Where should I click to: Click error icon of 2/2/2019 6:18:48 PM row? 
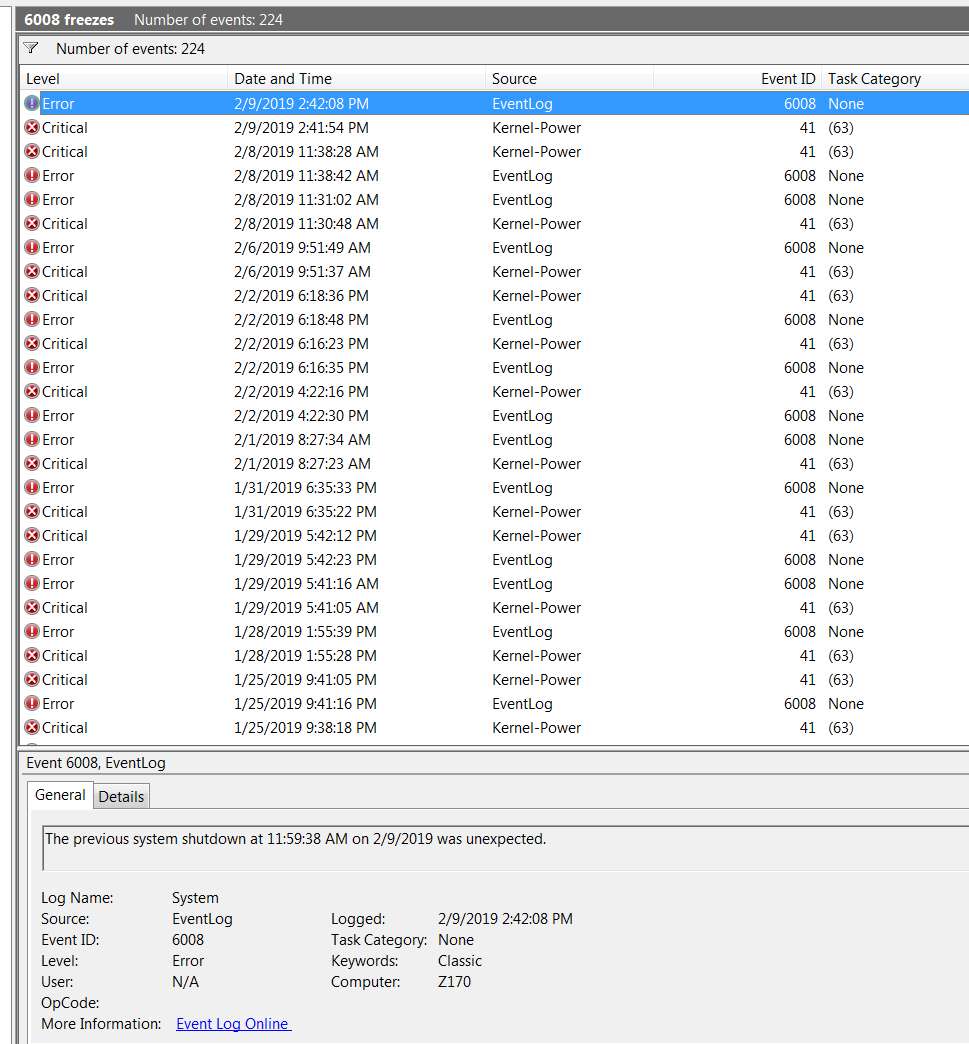coord(32,319)
